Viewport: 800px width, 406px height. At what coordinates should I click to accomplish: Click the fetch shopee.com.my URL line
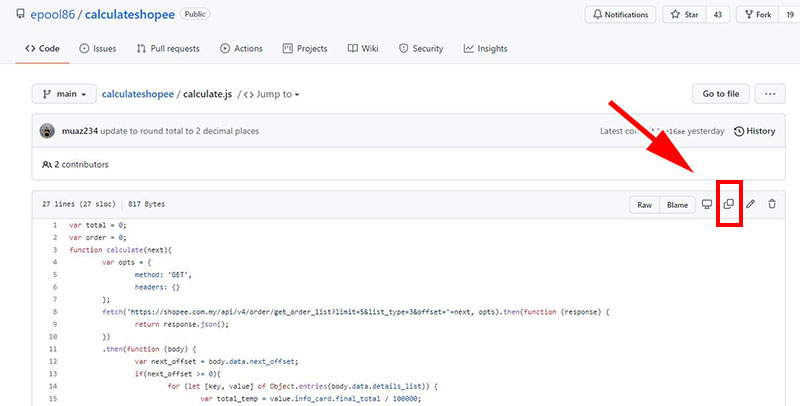point(356,312)
